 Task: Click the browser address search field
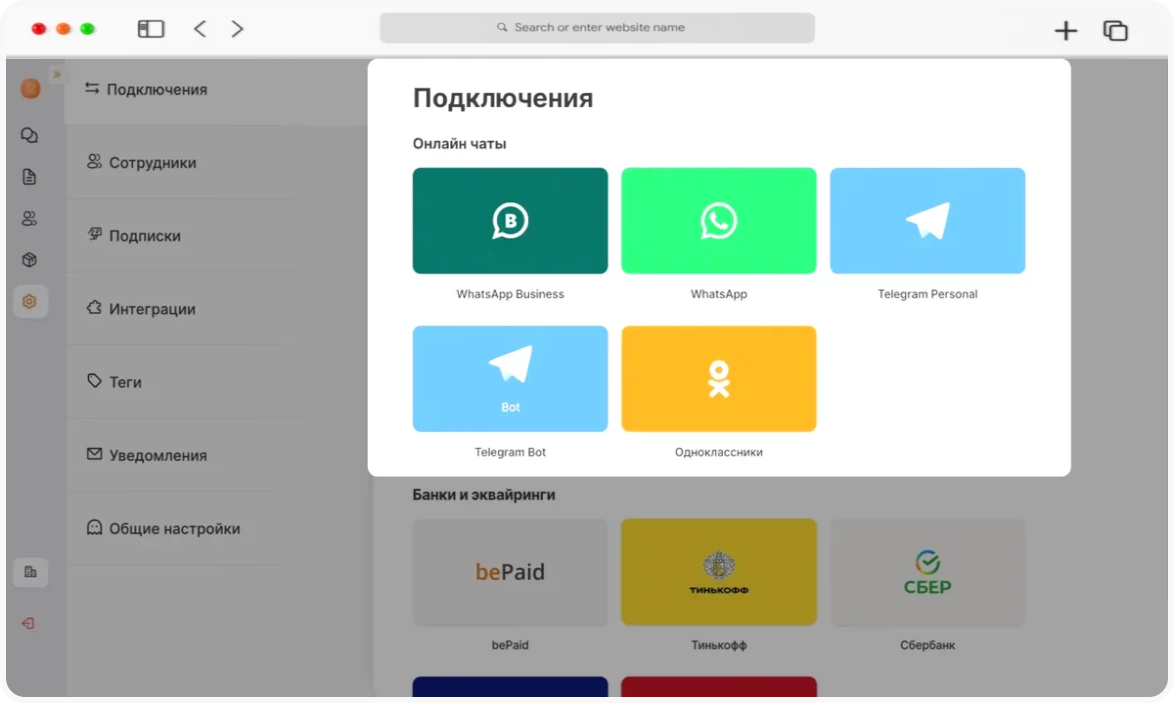point(597,28)
